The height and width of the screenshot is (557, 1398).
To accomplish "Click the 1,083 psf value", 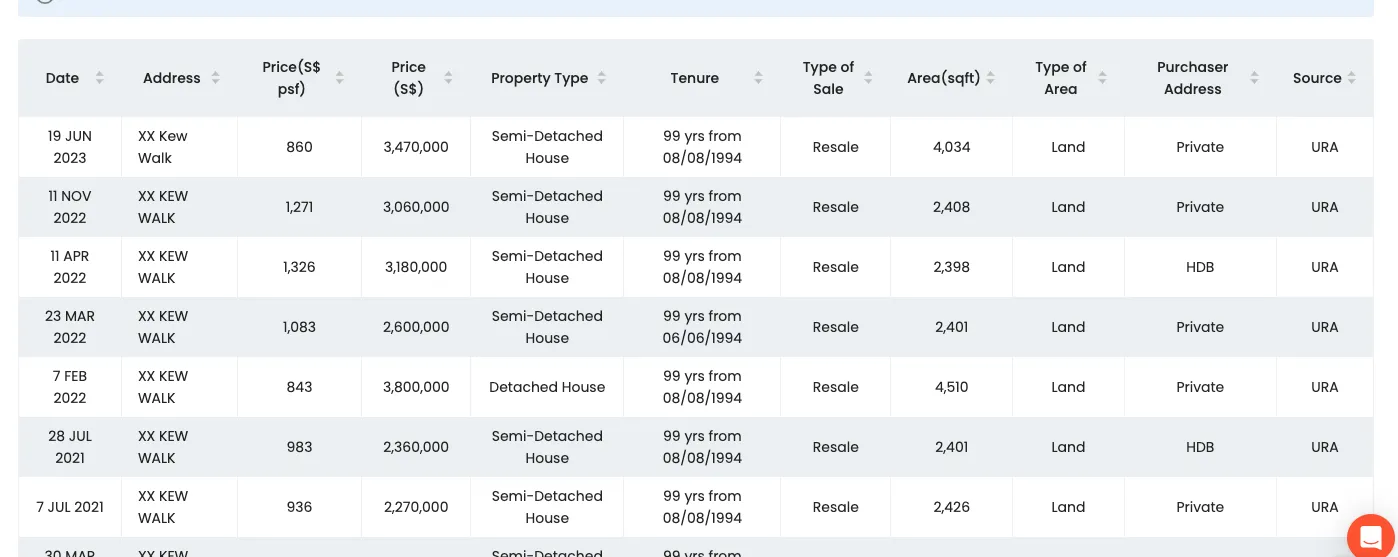I will coord(299,327).
